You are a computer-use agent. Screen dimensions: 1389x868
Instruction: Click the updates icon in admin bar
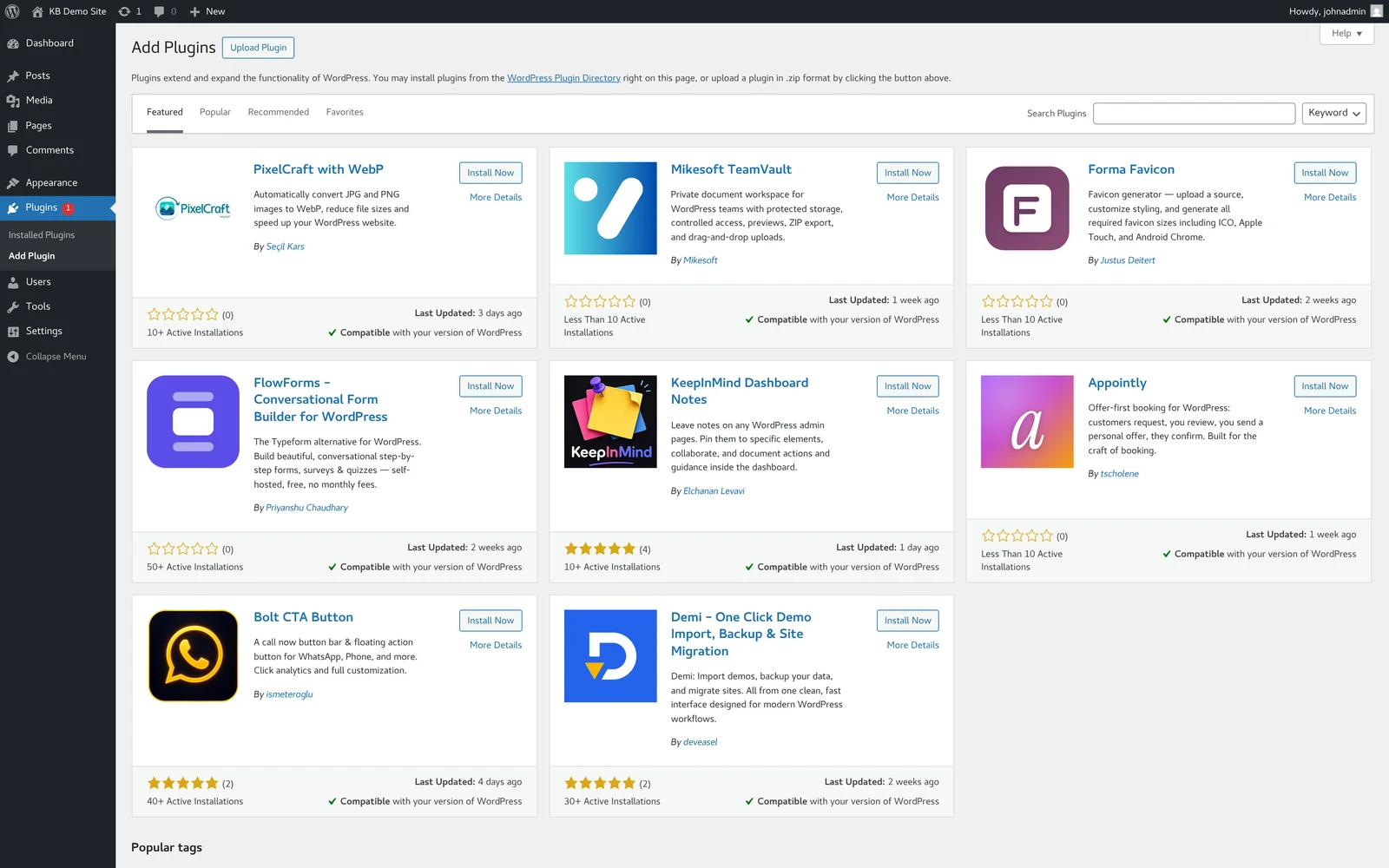124,11
